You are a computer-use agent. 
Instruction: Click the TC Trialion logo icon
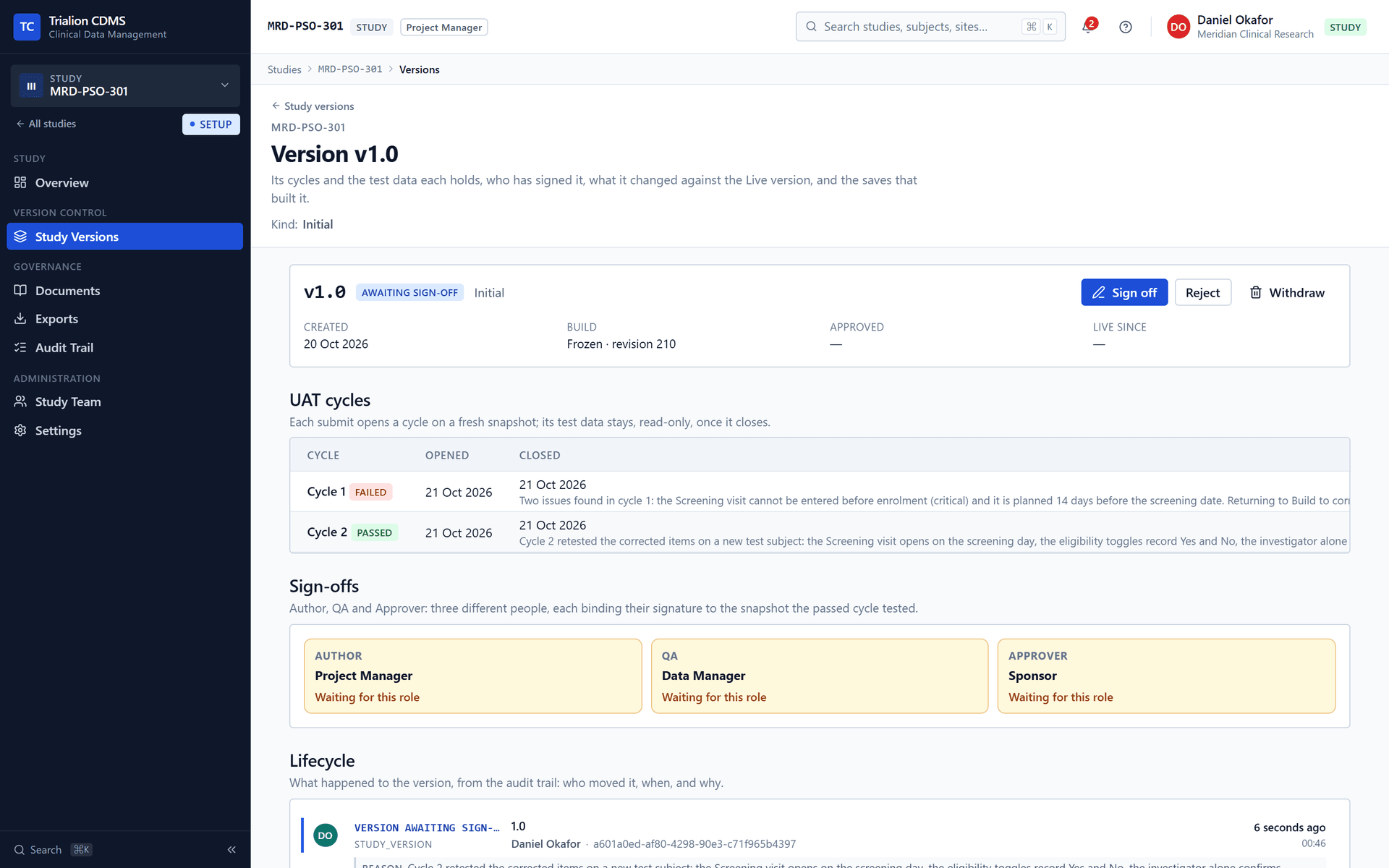point(27,27)
